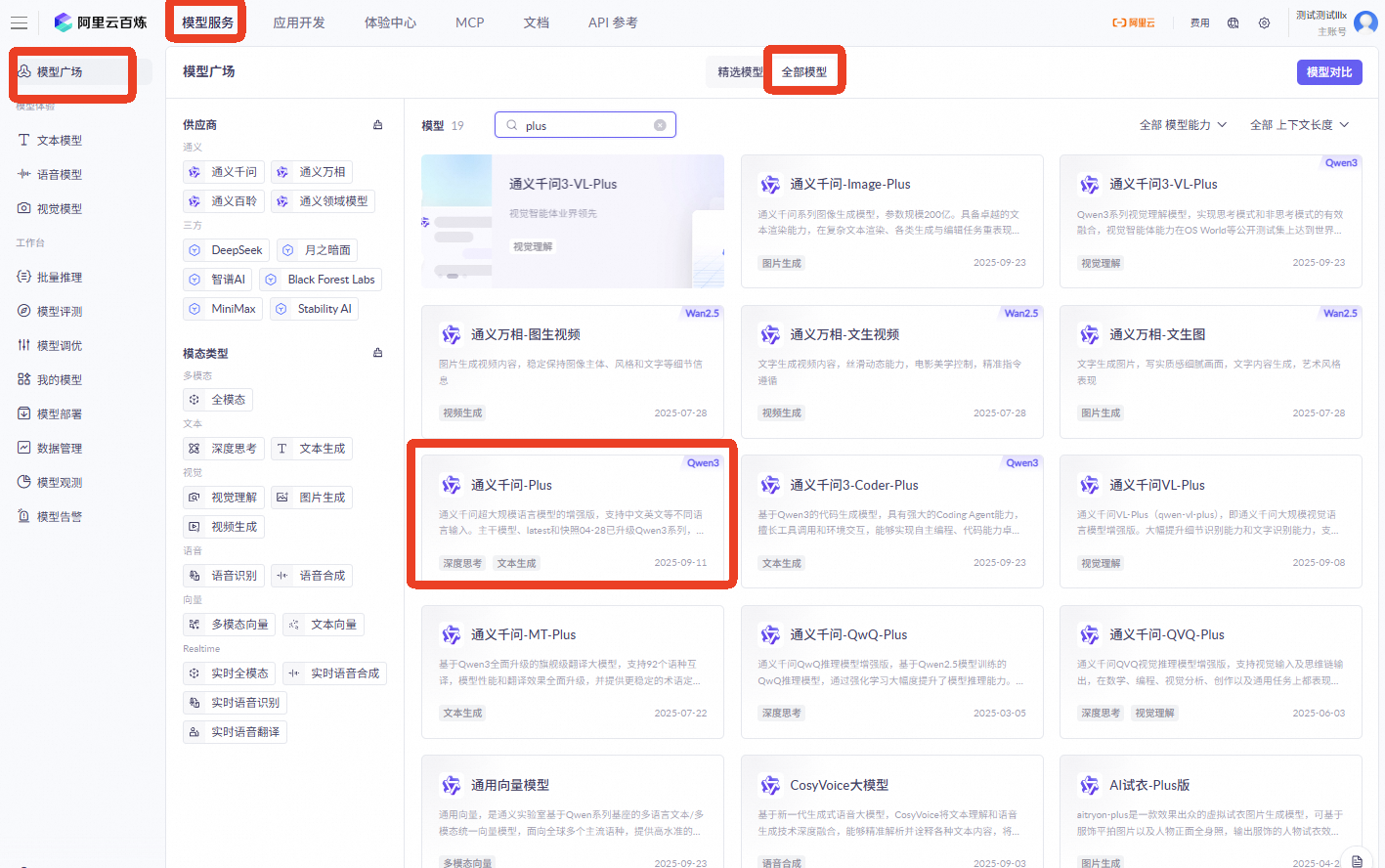This screenshot has height=868, width=1385.
Task: Select the 精选模型 tab
Action: pos(740,71)
